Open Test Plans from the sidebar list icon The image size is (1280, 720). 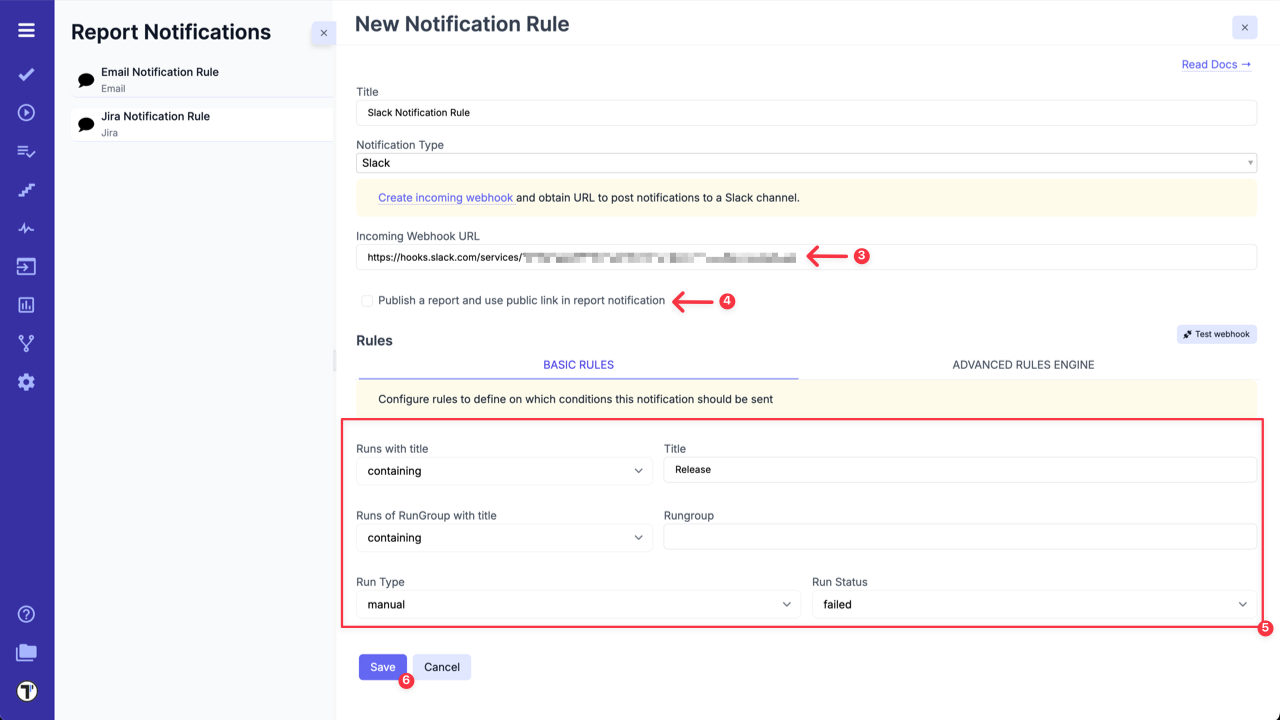pyautogui.click(x=26, y=151)
